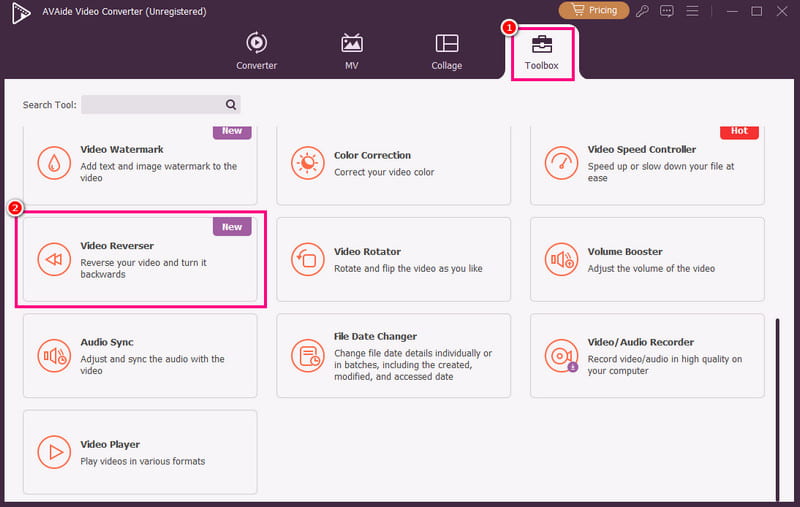800x507 pixels.
Task: Click the Pricing button
Action: [593, 10]
